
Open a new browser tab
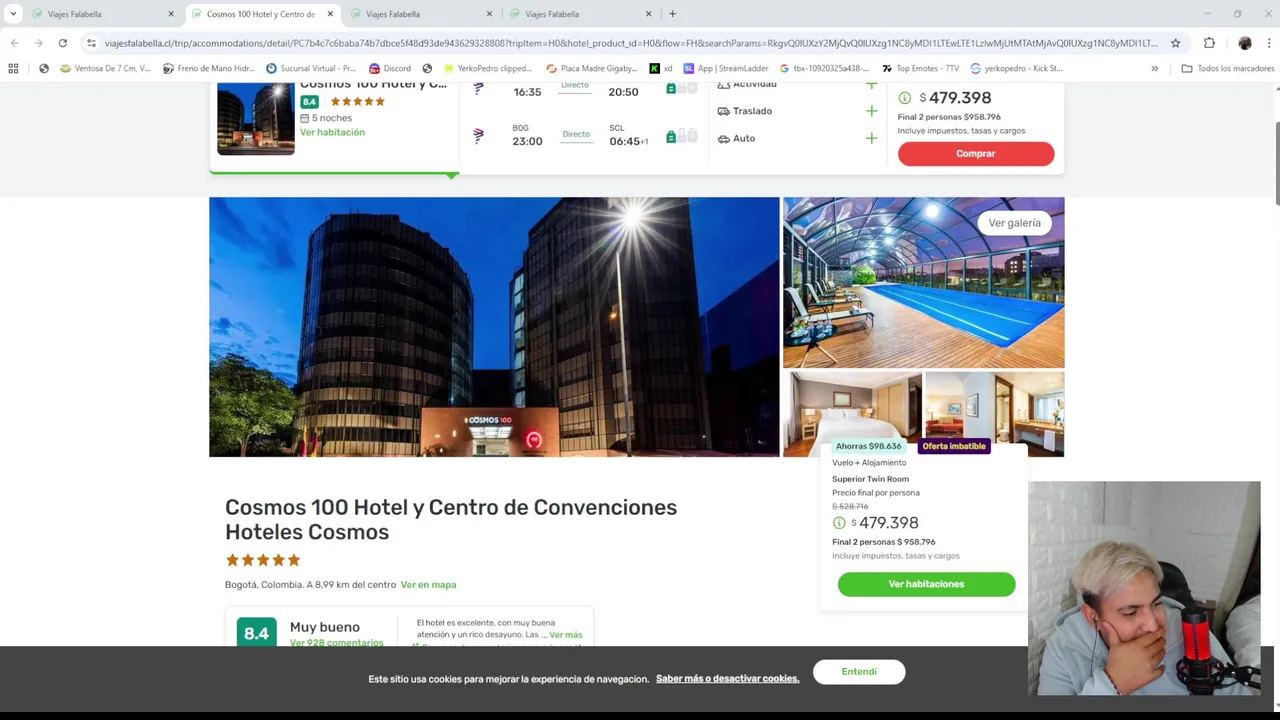672,14
